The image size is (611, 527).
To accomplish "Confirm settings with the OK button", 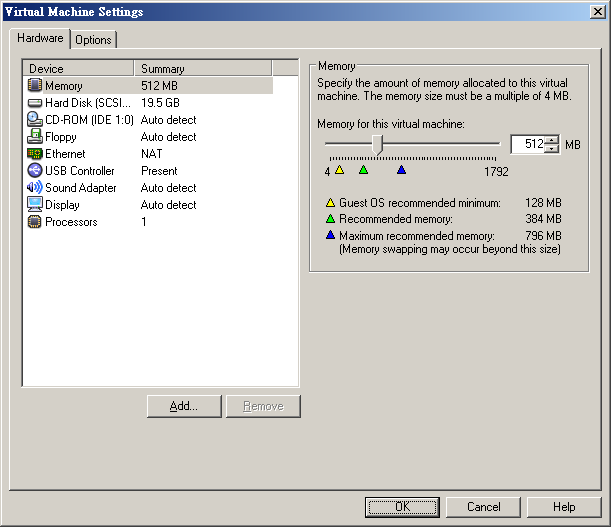I will (x=402, y=507).
